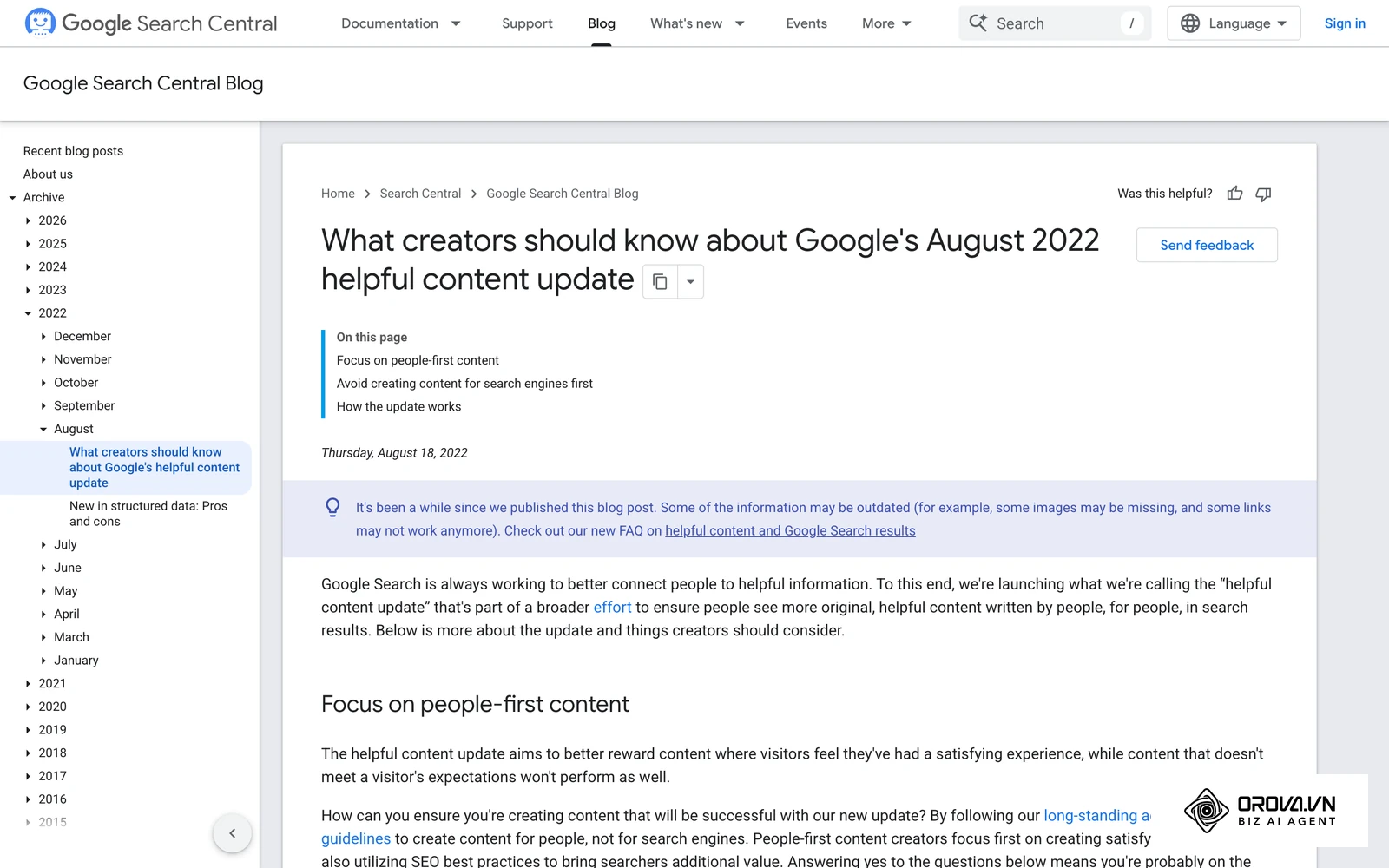
Task: Click the effort link in the intro paragraph
Action: (x=612, y=608)
